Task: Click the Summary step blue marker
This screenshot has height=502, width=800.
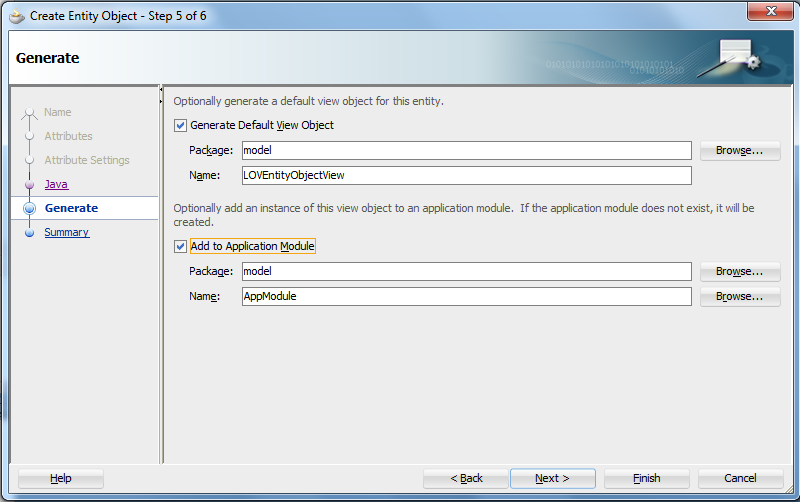Action: click(x=30, y=233)
